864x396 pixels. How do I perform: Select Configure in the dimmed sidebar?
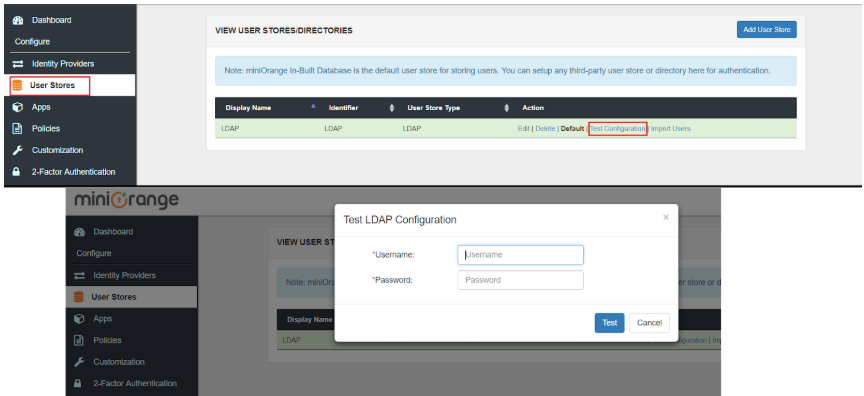point(94,253)
